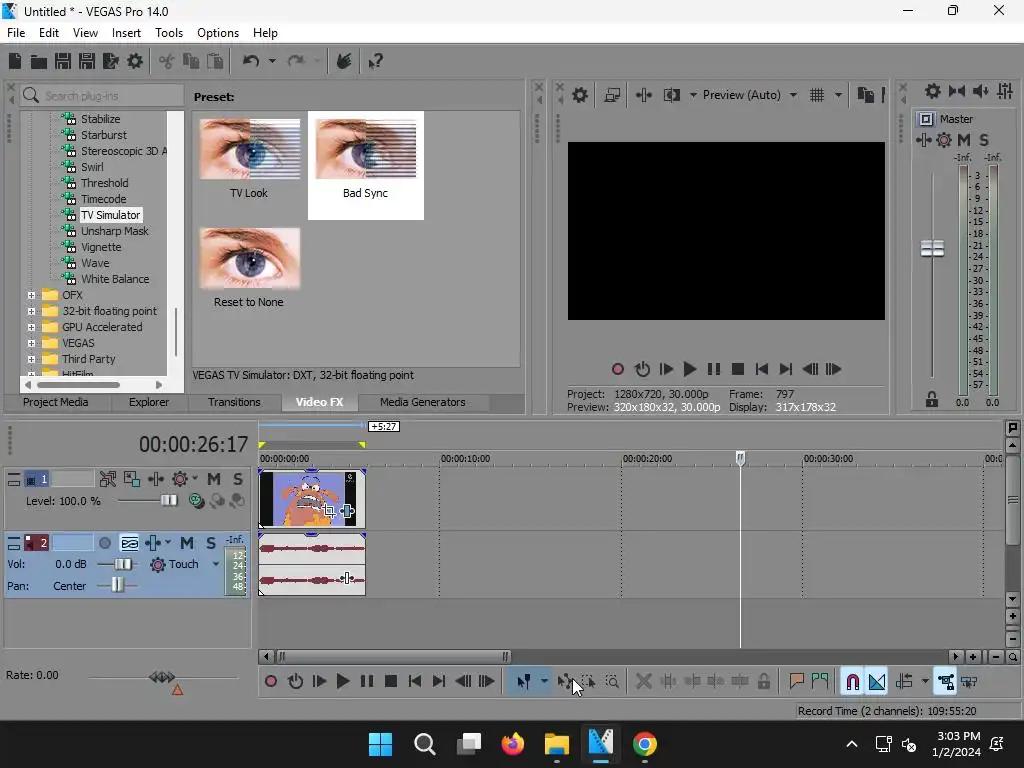Click track 1 compositing mode icon
The width and height of the screenshot is (1024, 768).
[196, 501]
